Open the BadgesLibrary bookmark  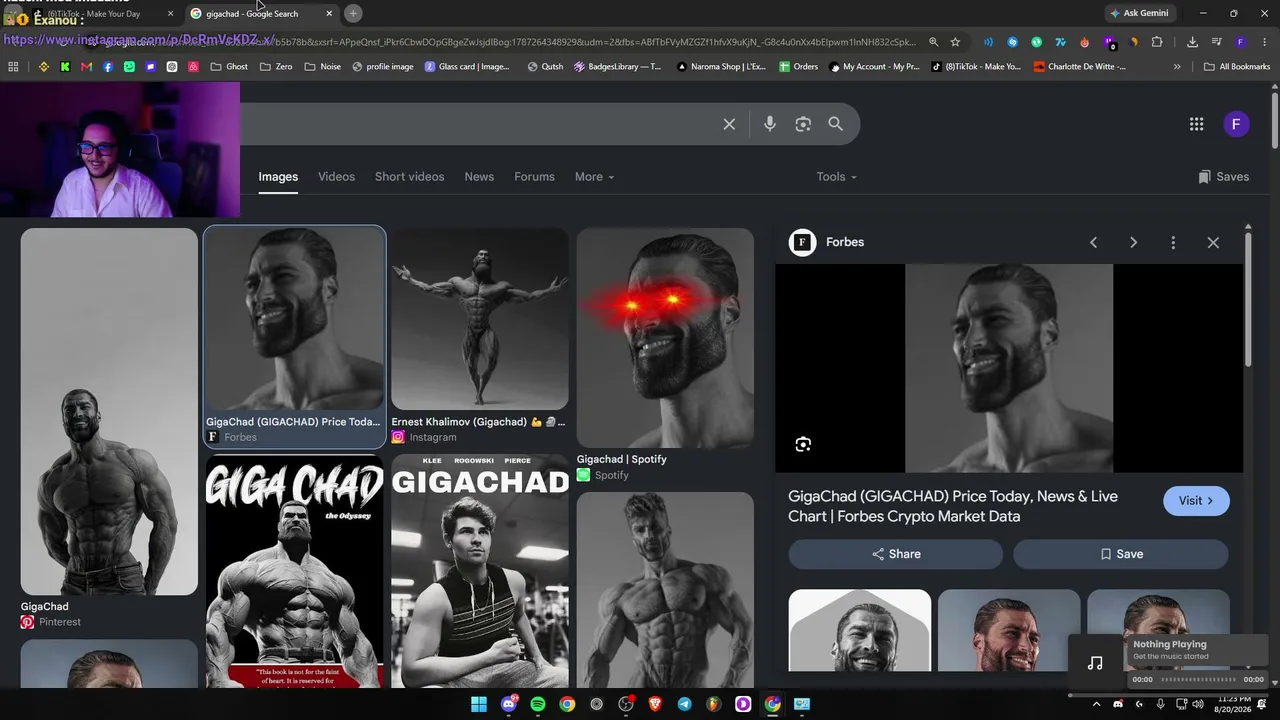point(618,67)
